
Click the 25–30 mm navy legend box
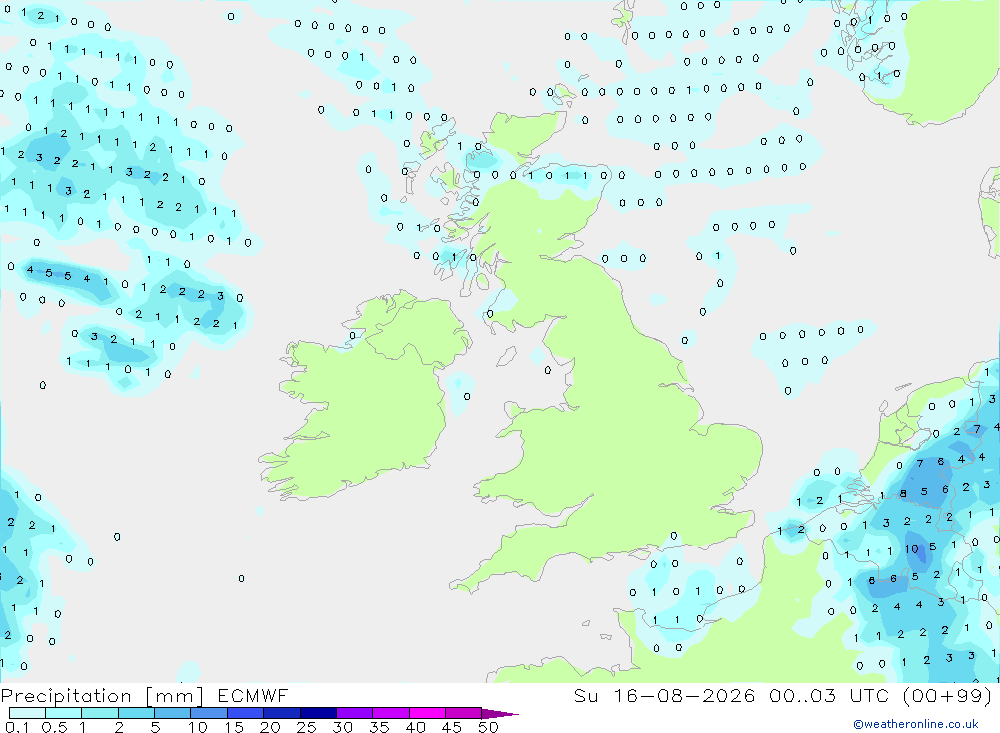point(318,713)
